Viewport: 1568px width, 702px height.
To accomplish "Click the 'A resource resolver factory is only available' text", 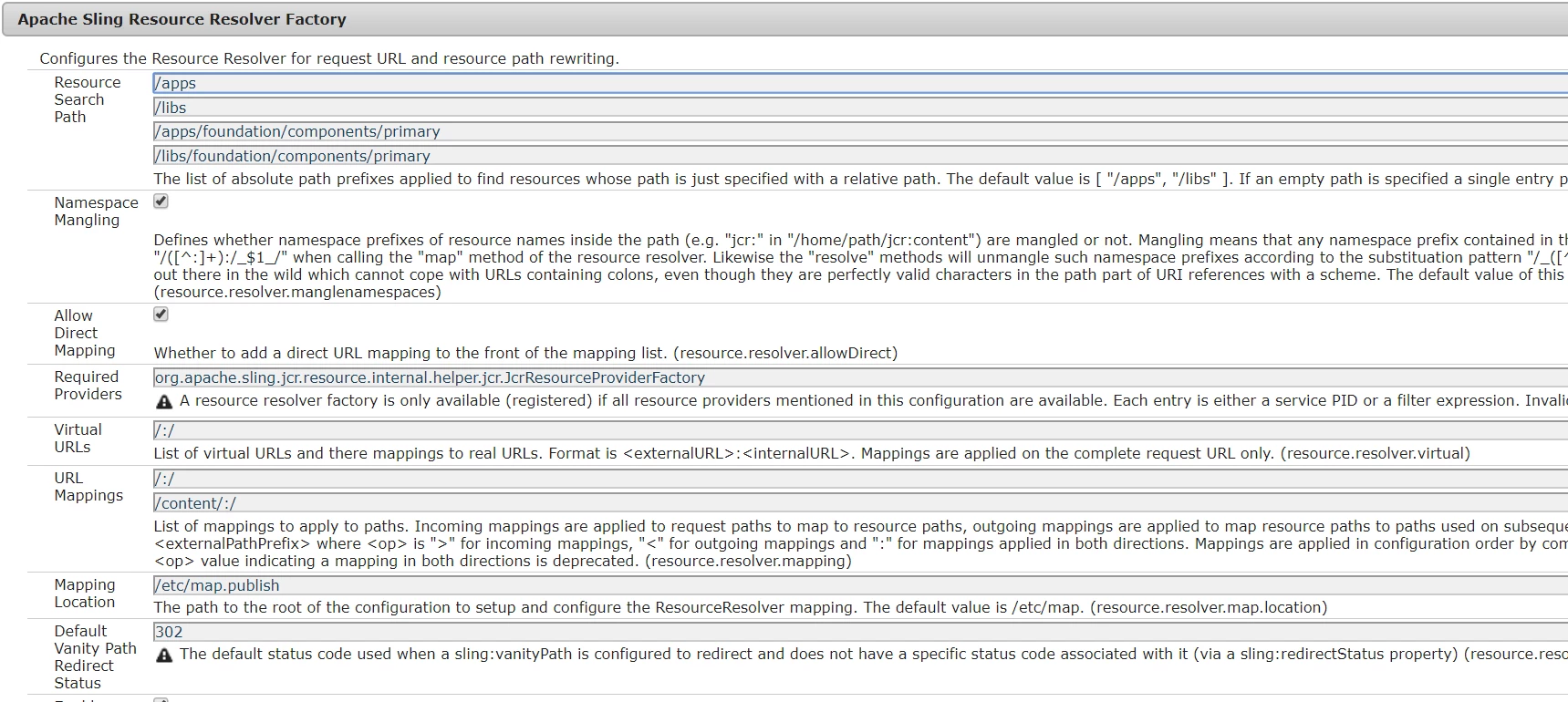I will [x=874, y=400].
